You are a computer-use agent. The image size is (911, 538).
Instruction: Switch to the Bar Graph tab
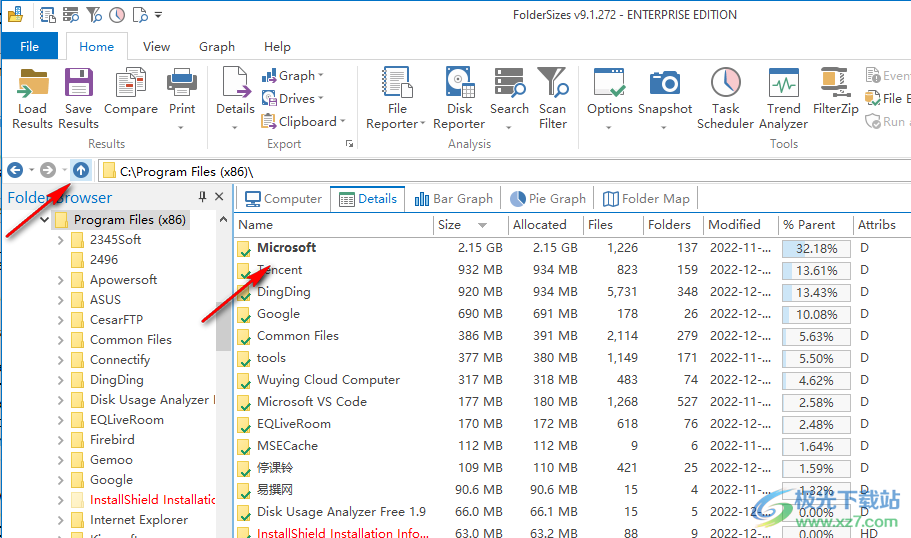(x=454, y=199)
